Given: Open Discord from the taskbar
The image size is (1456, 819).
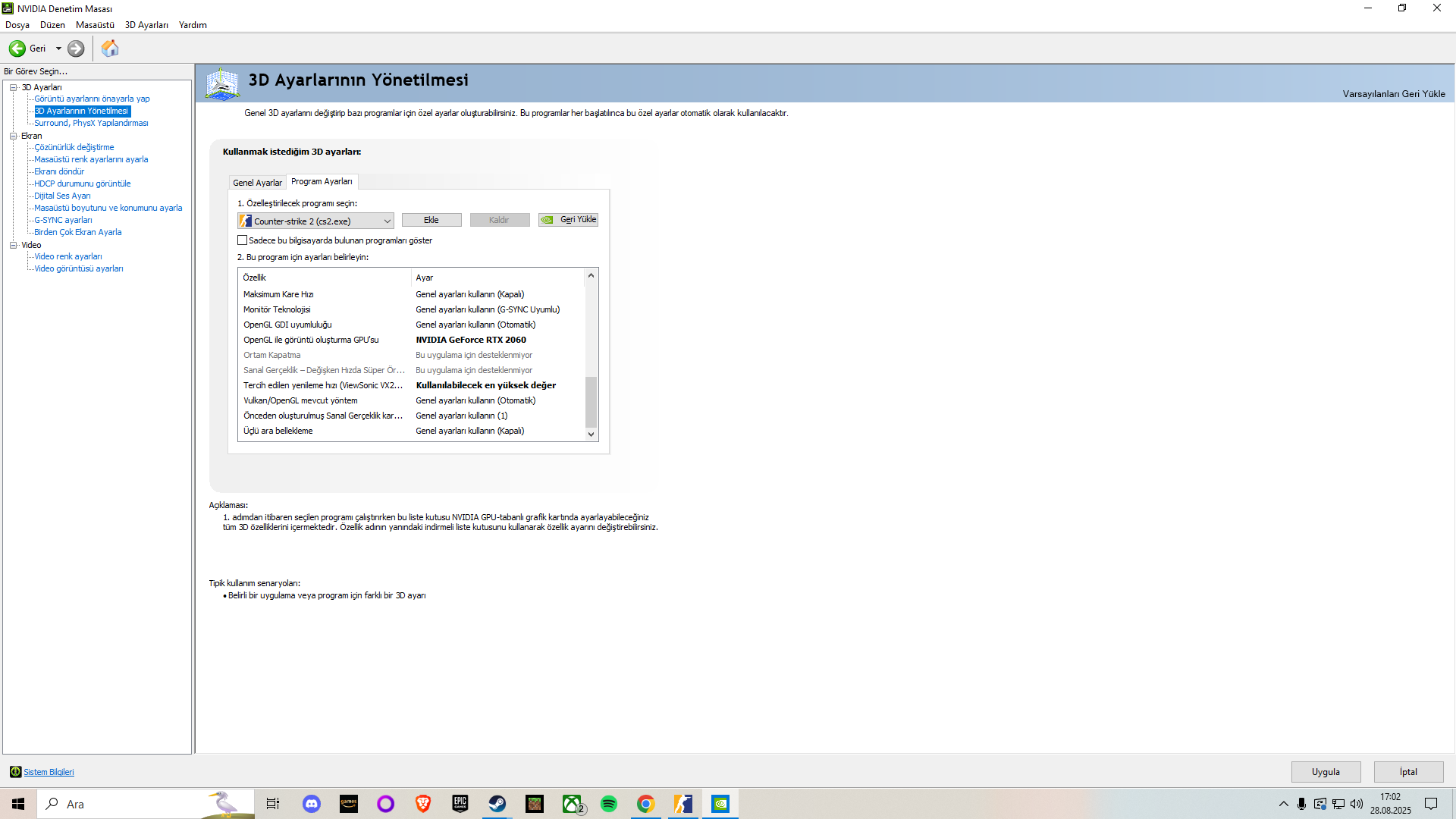Looking at the screenshot, I should pyautogui.click(x=312, y=804).
